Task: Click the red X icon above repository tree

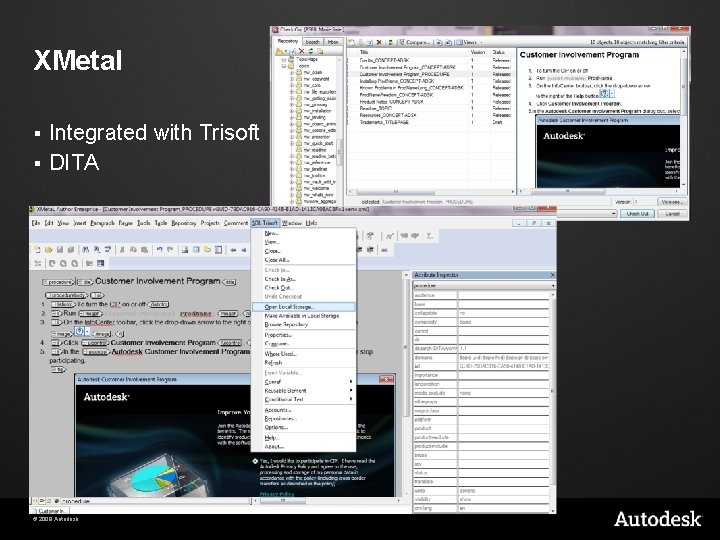Action: 302,51
